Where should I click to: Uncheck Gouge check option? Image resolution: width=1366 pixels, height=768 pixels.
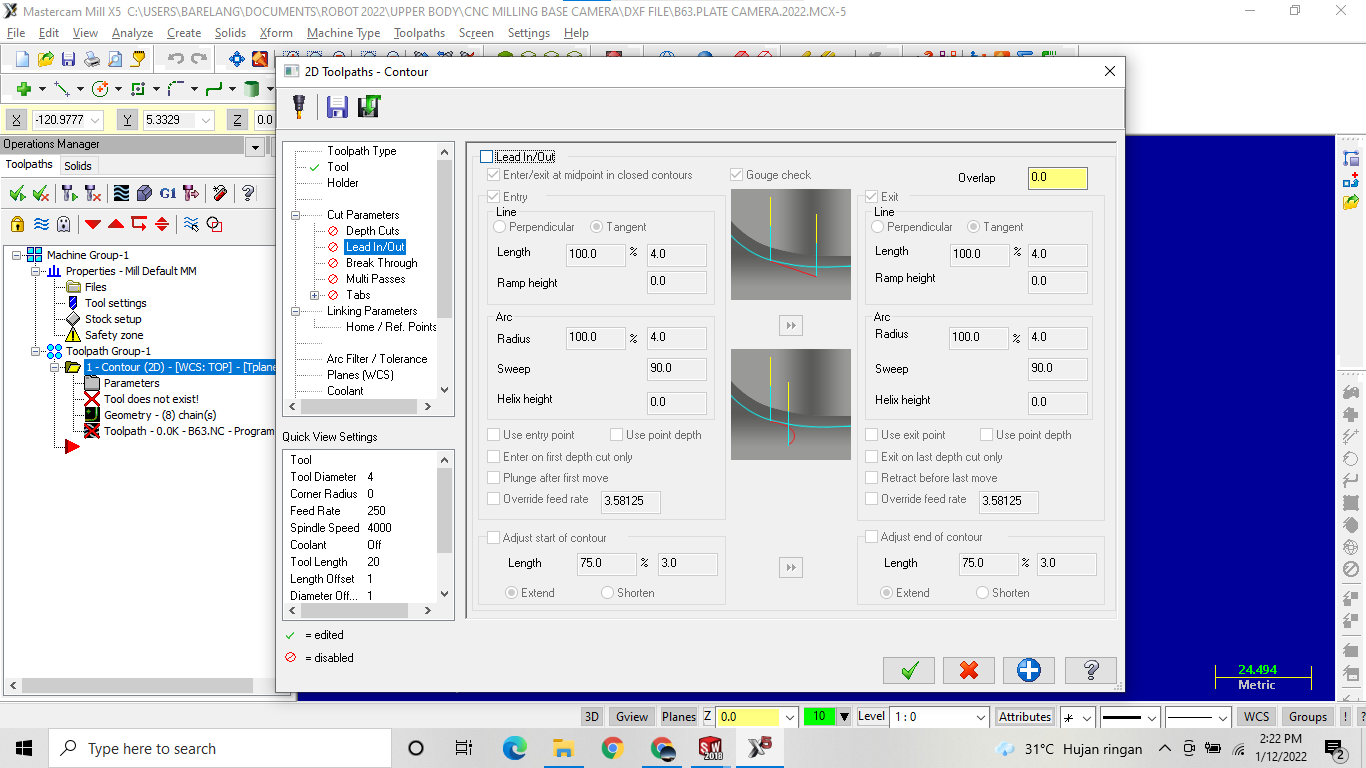[x=737, y=174]
